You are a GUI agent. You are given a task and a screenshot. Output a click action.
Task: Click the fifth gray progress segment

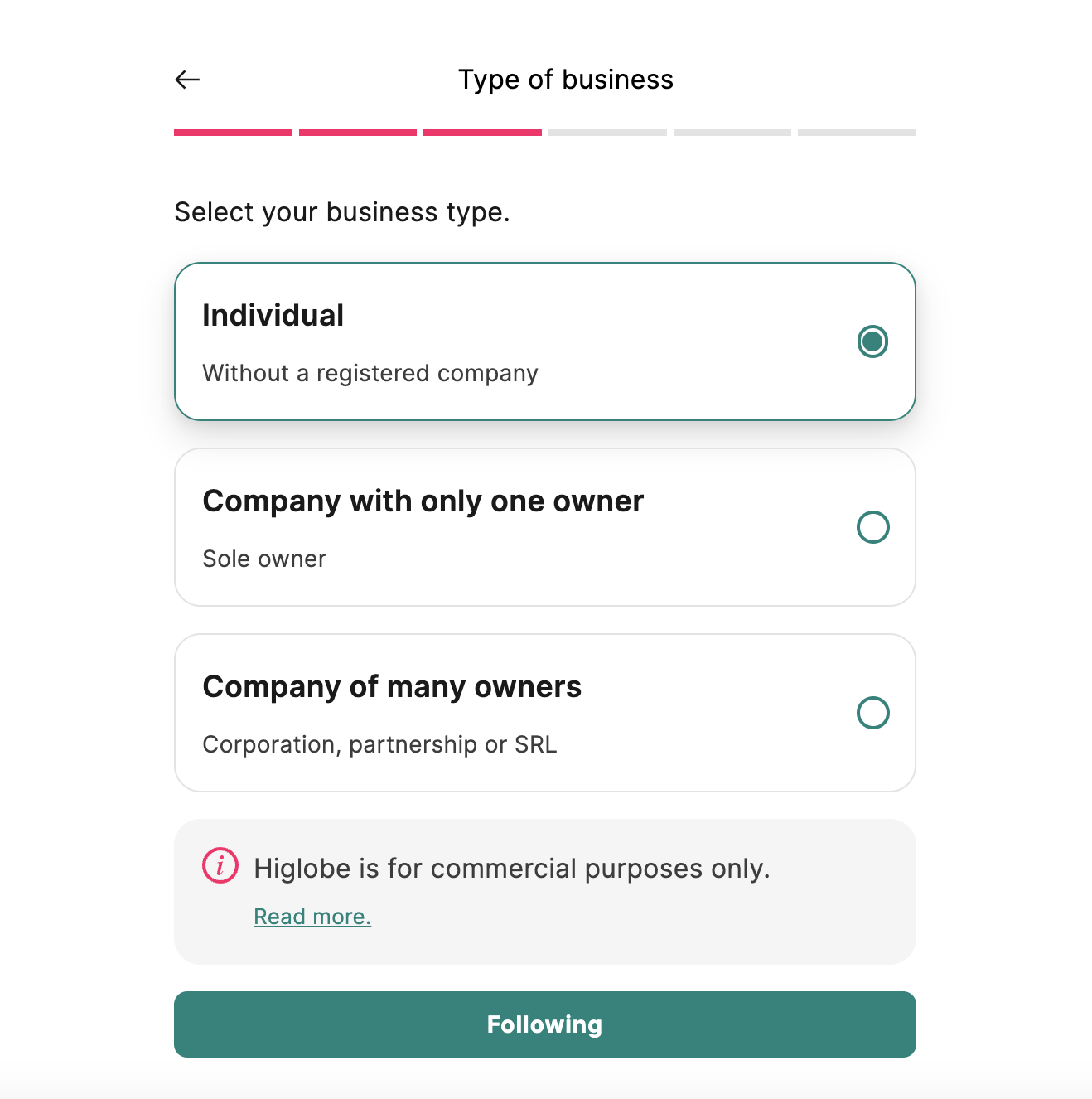click(732, 133)
